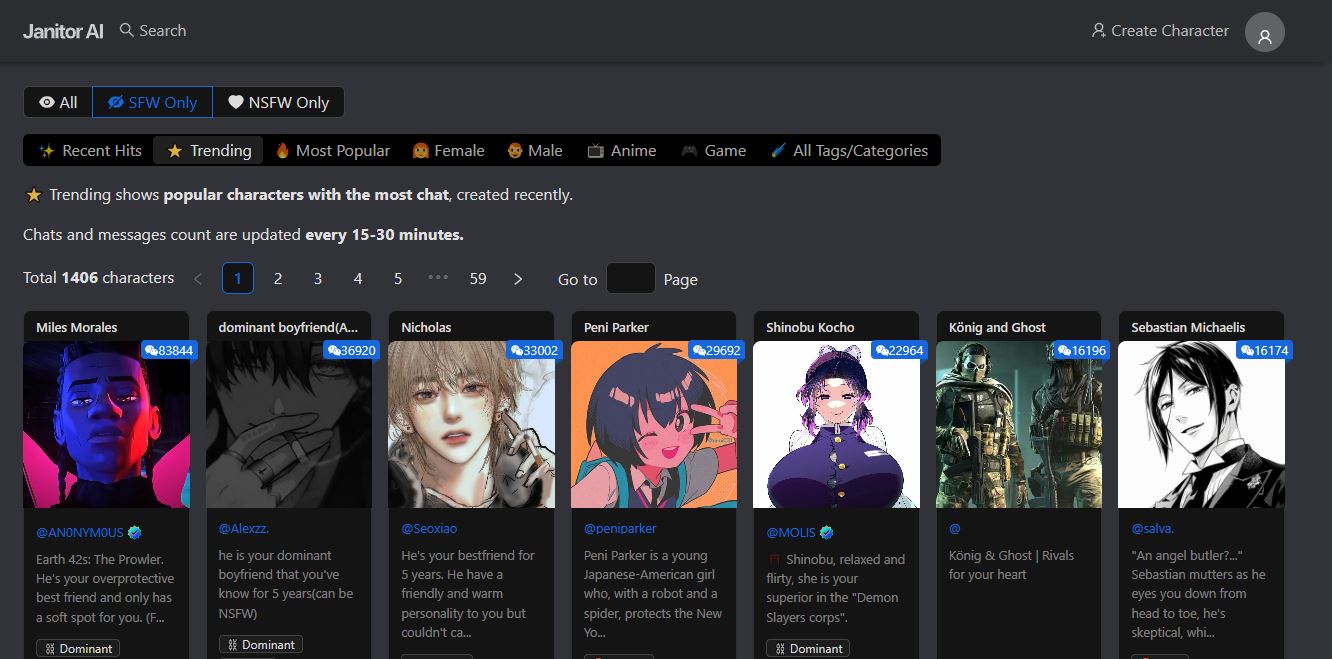Click Create Character button
This screenshot has width=1332, height=659.
(1160, 31)
